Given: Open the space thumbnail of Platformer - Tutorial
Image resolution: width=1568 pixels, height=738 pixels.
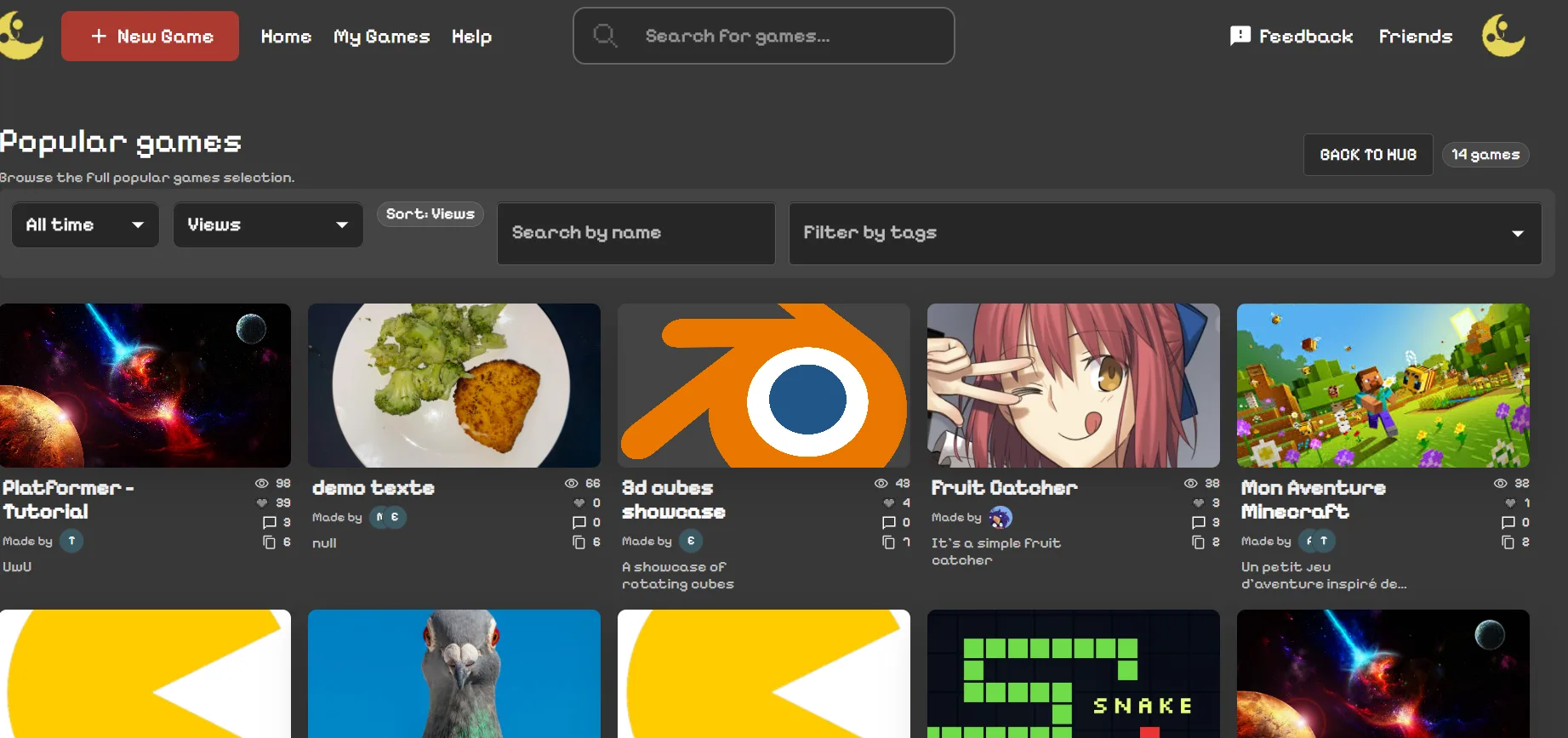Looking at the screenshot, I should (x=145, y=385).
